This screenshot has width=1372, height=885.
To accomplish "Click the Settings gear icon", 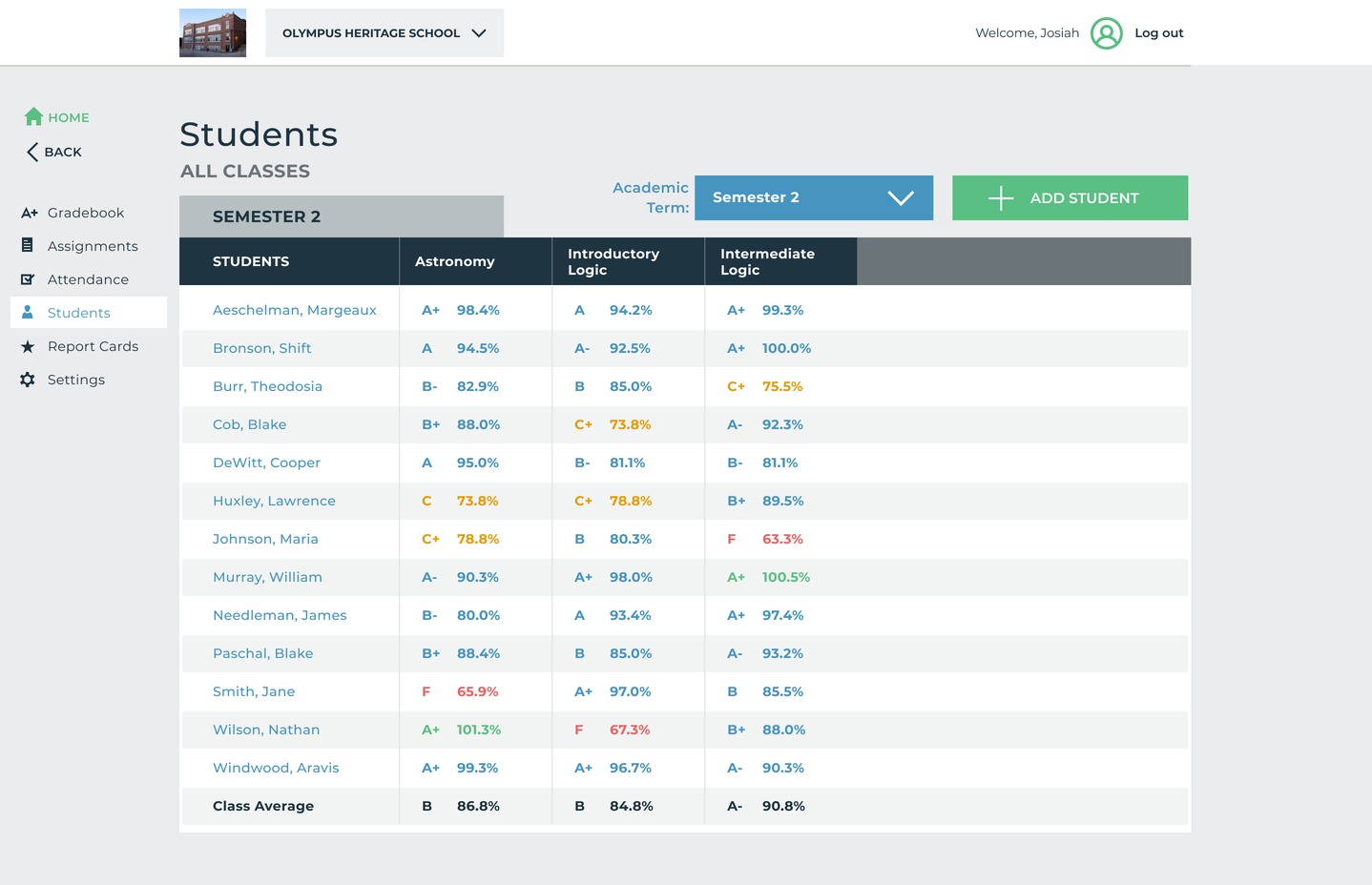I will (28, 380).
